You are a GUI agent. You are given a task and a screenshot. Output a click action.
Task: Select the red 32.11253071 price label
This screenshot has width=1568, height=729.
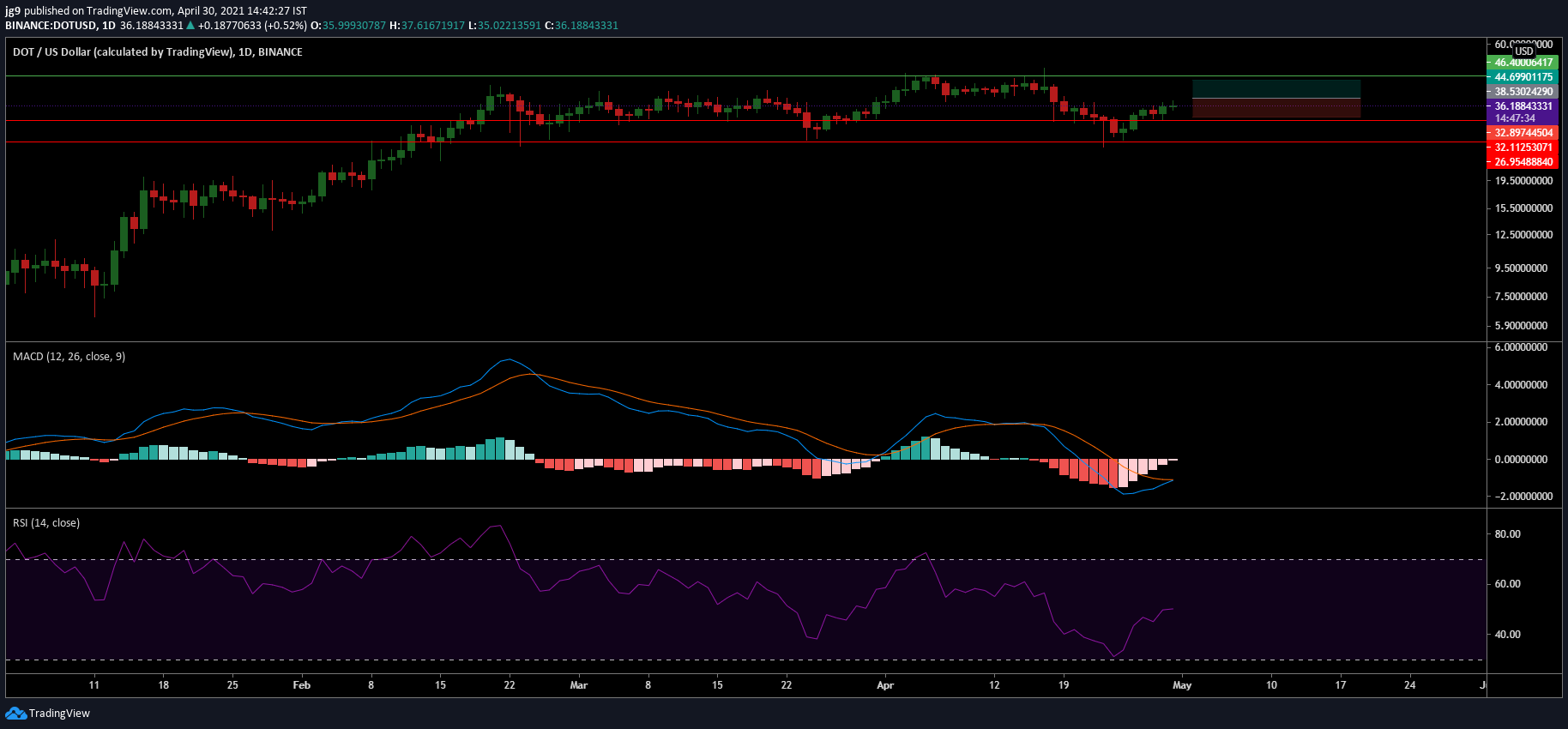pos(1523,148)
